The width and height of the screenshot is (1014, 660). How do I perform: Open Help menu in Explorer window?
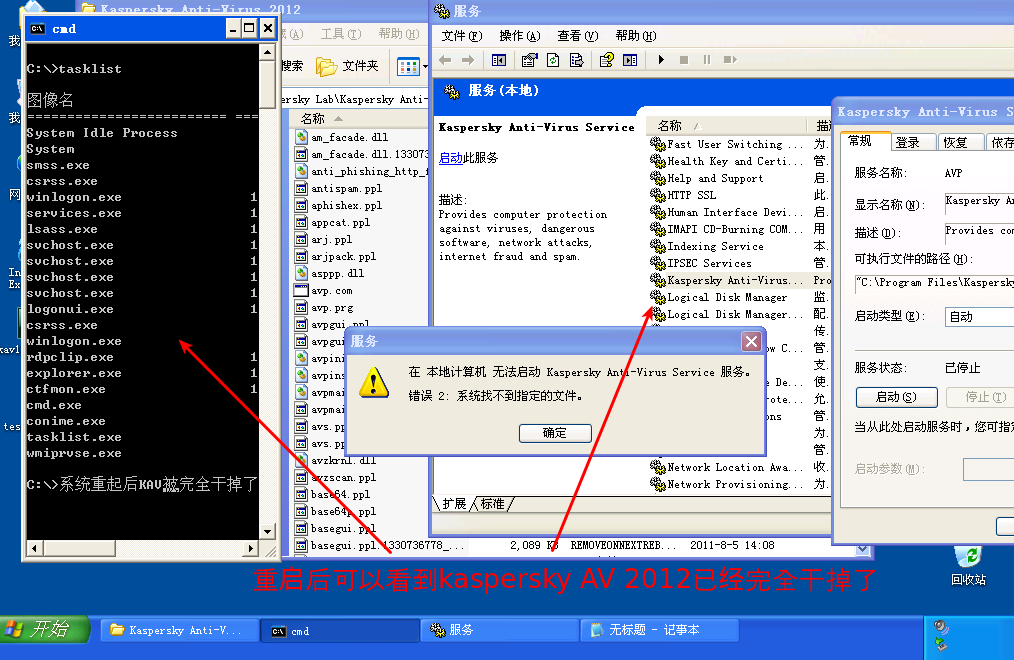coord(398,34)
